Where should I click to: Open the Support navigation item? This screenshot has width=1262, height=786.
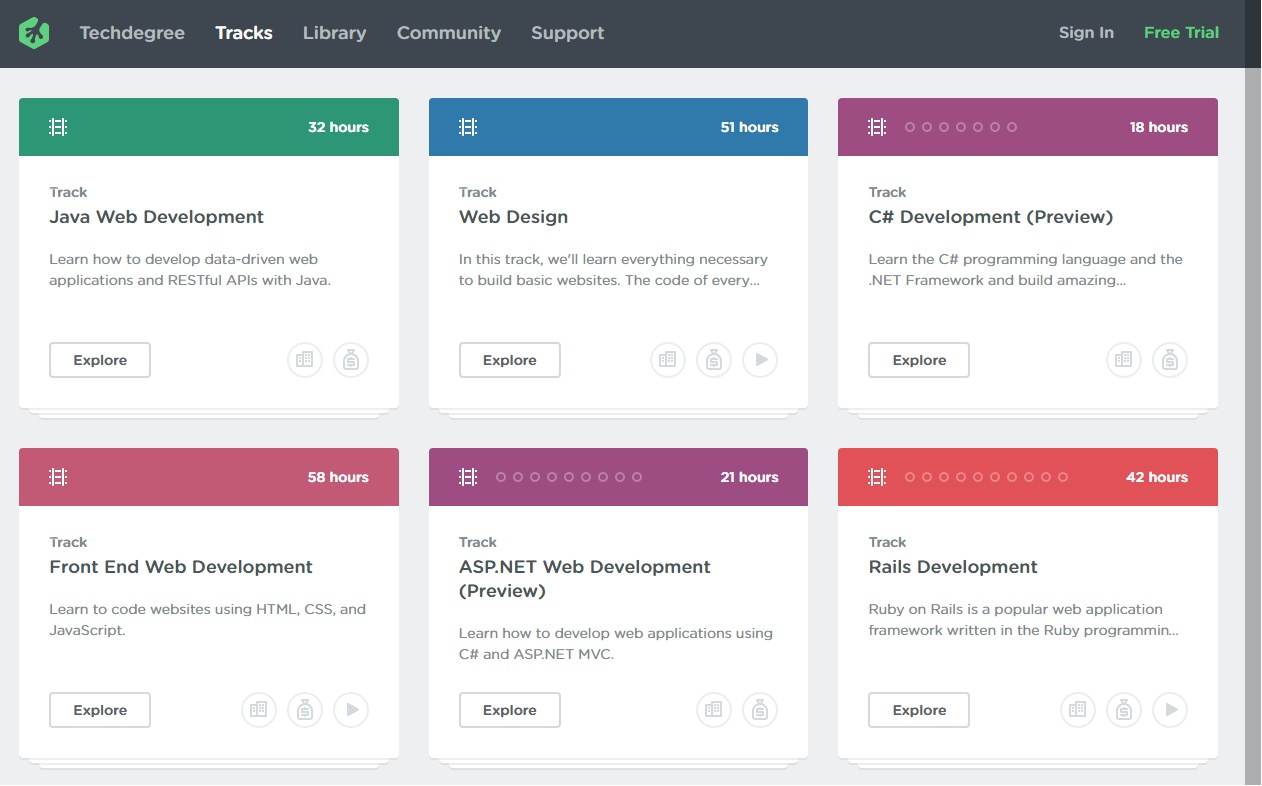tap(568, 33)
